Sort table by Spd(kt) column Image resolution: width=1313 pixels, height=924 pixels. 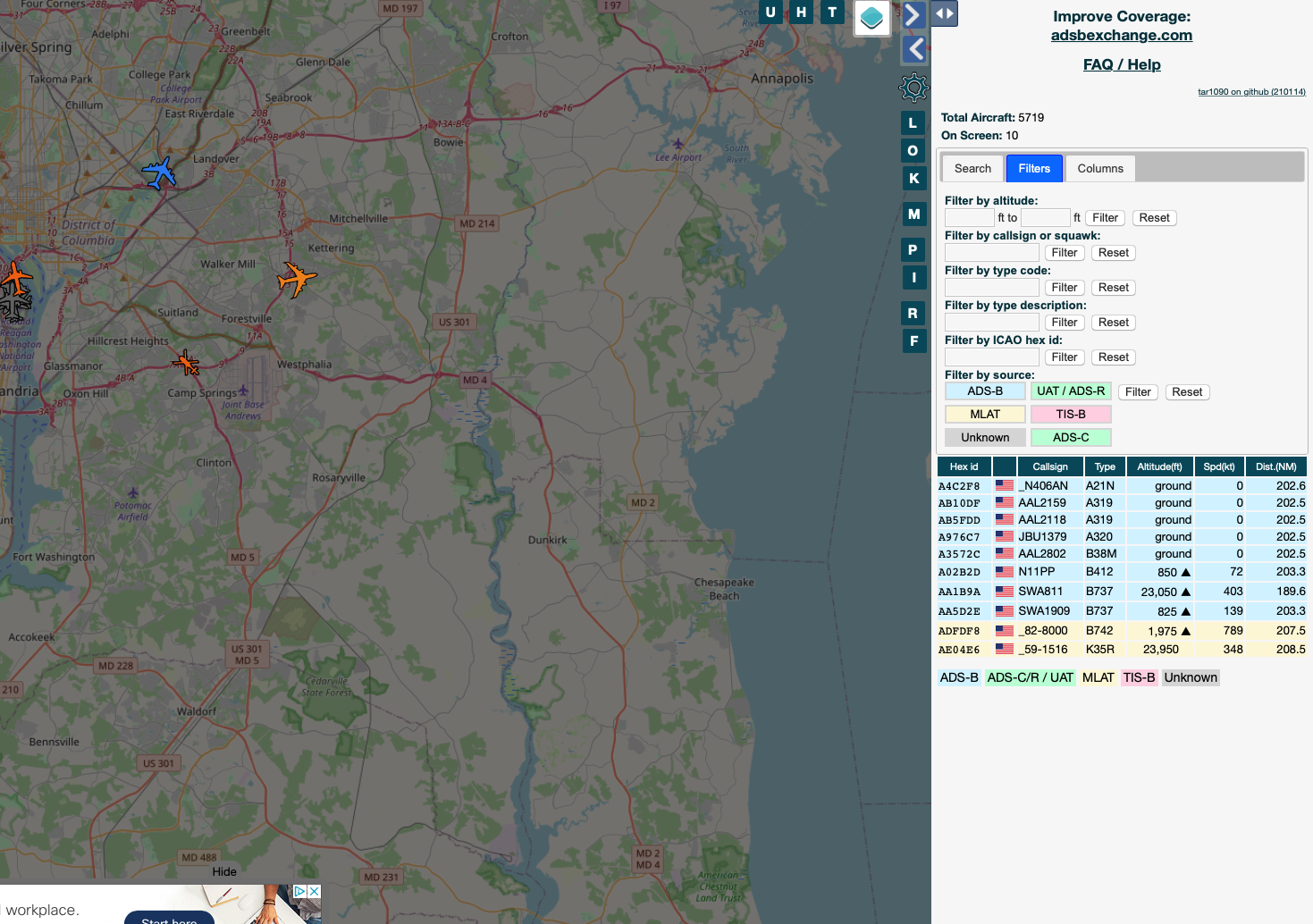(1219, 466)
